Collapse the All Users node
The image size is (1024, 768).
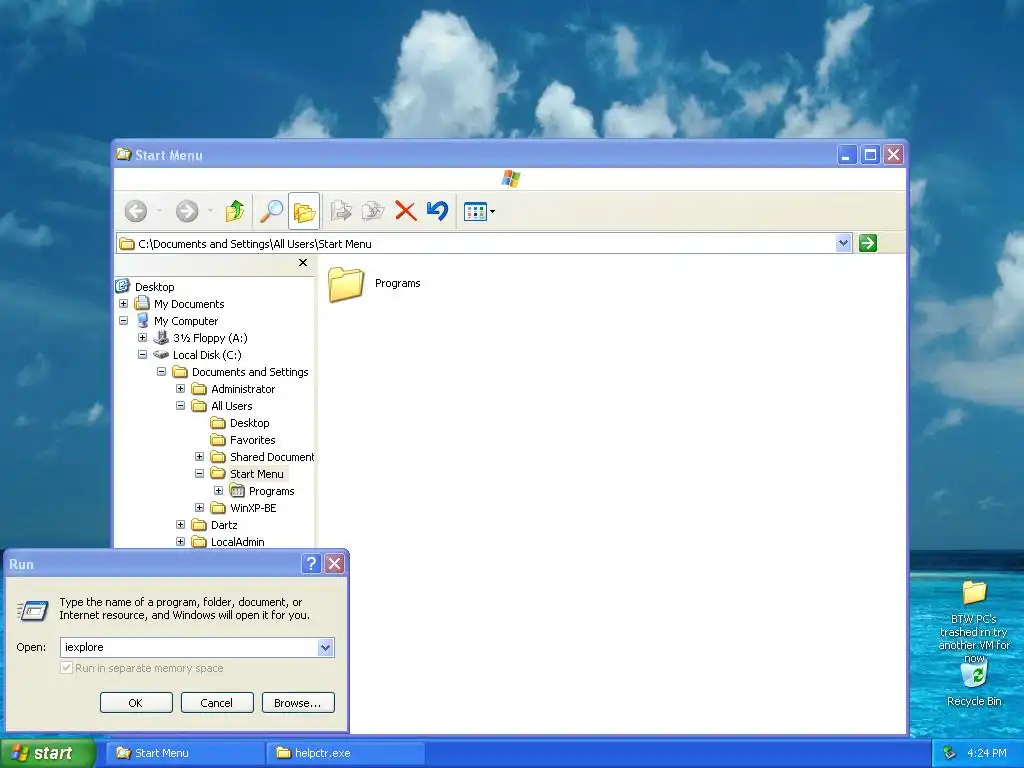[180, 406]
